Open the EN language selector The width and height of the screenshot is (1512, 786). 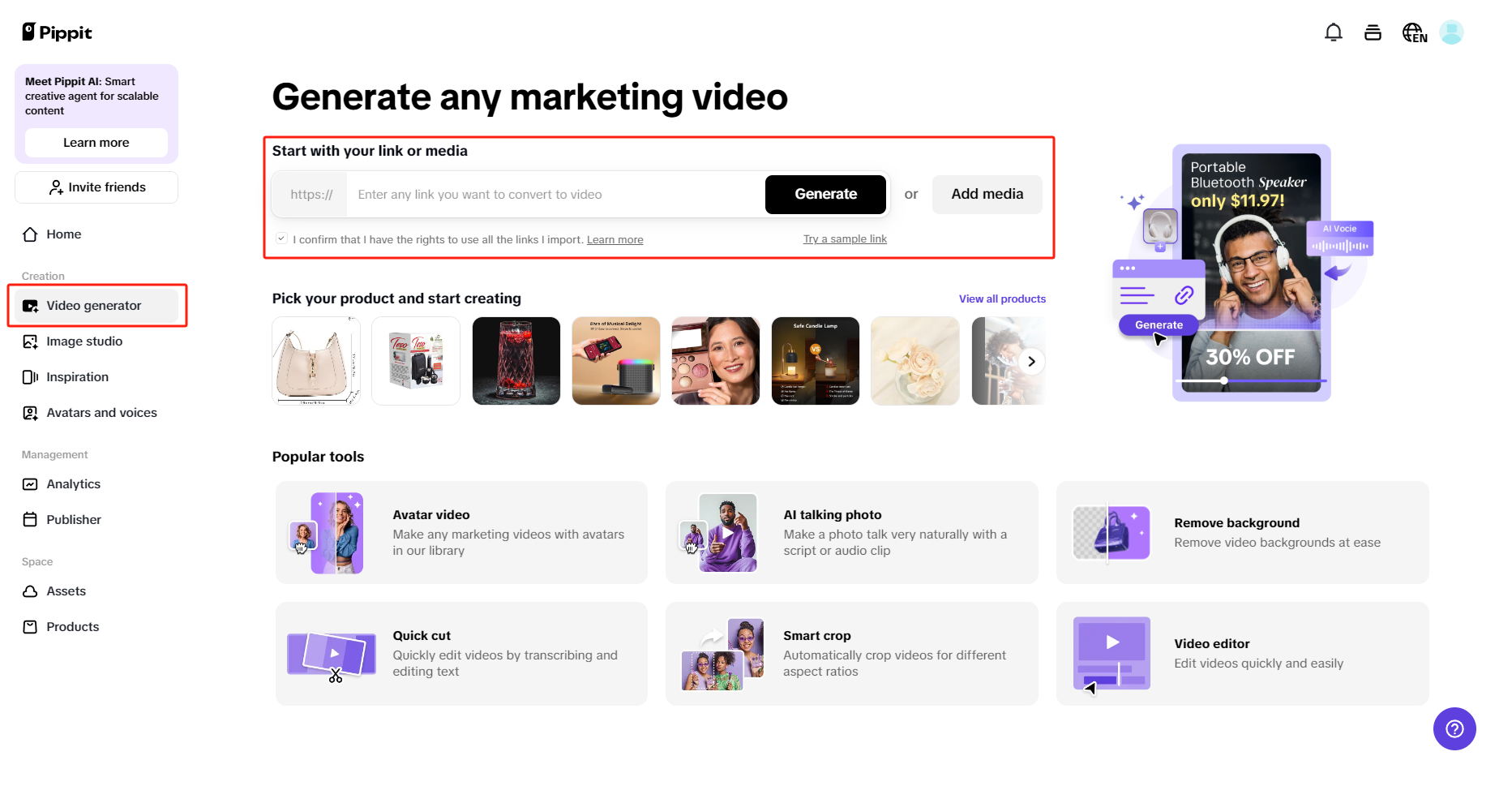tap(1413, 32)
